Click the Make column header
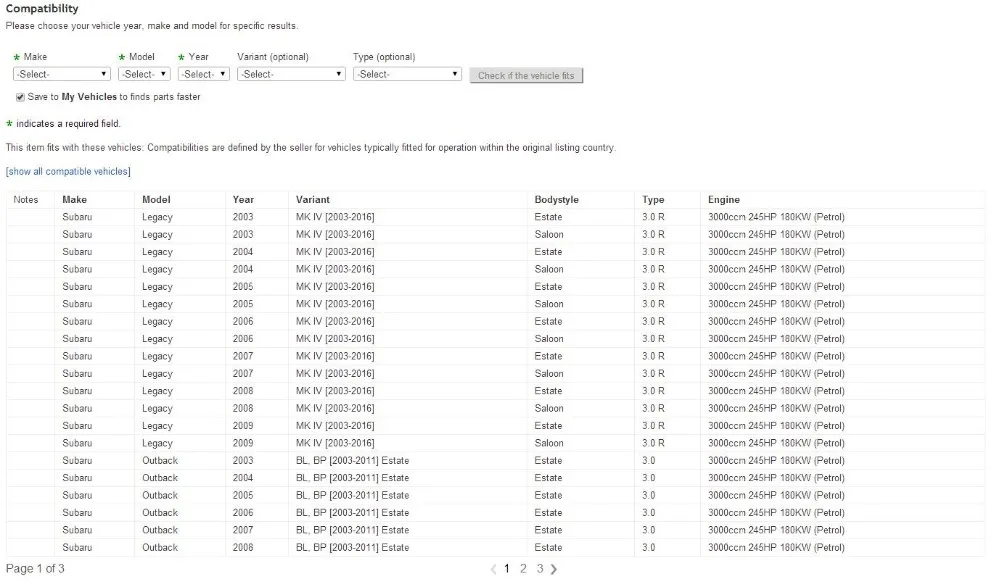Viewport: 1000px width, 587px height. [x=75, y=200]
